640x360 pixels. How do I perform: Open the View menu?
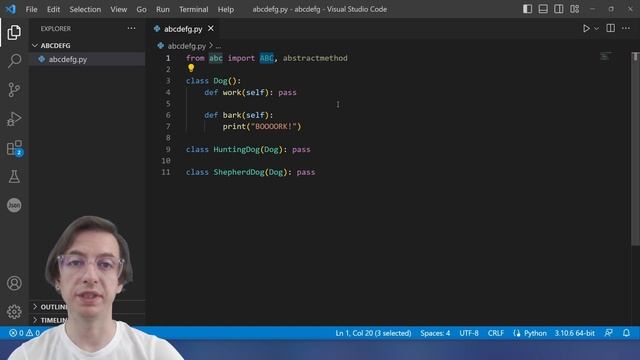[118, 9]
